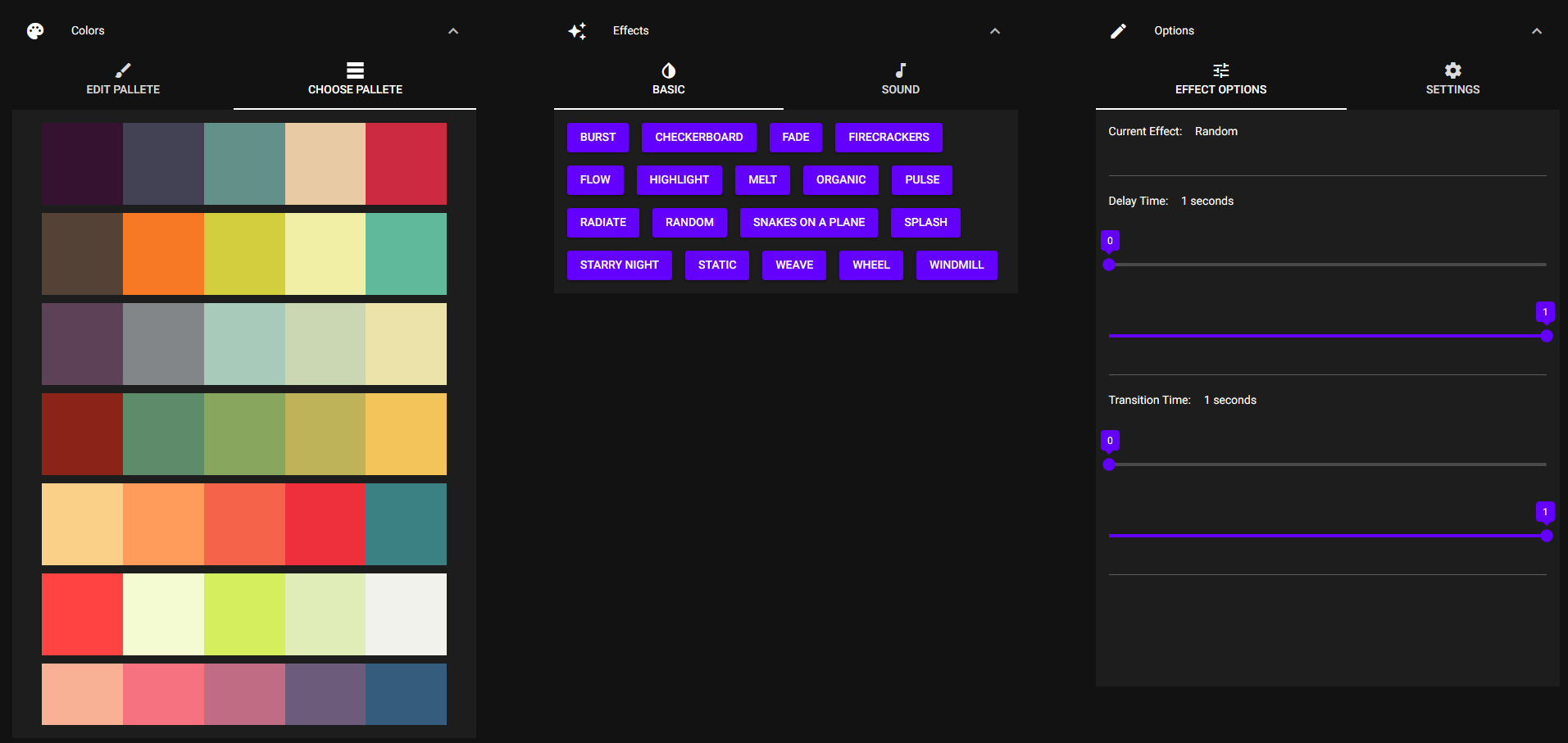Screen dimensions: 1568x743
Task: Select the FIRECRACKERS effect
Action: tap(889, 137)
